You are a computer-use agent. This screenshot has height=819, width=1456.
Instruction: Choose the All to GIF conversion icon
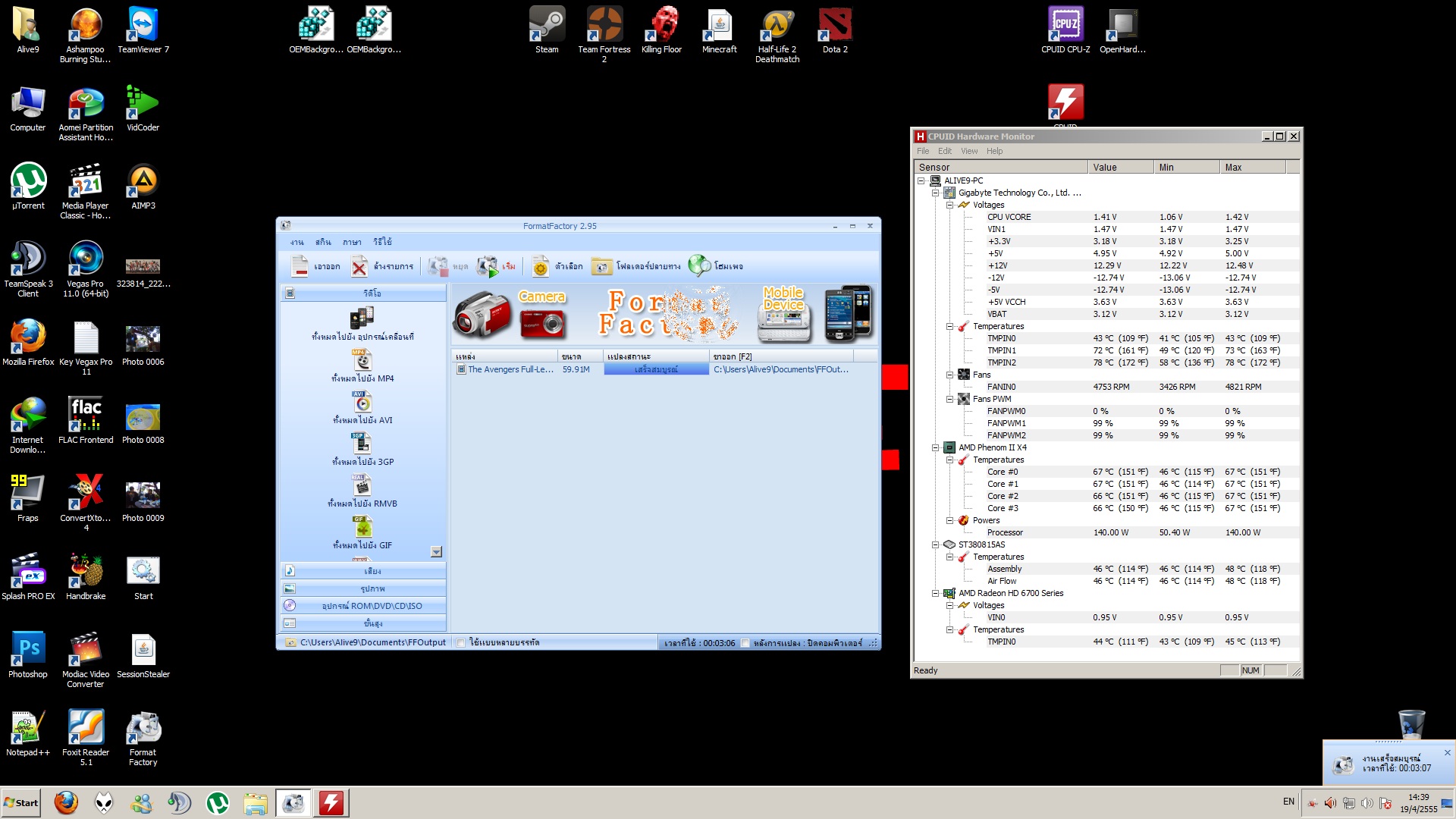(362, 527)
